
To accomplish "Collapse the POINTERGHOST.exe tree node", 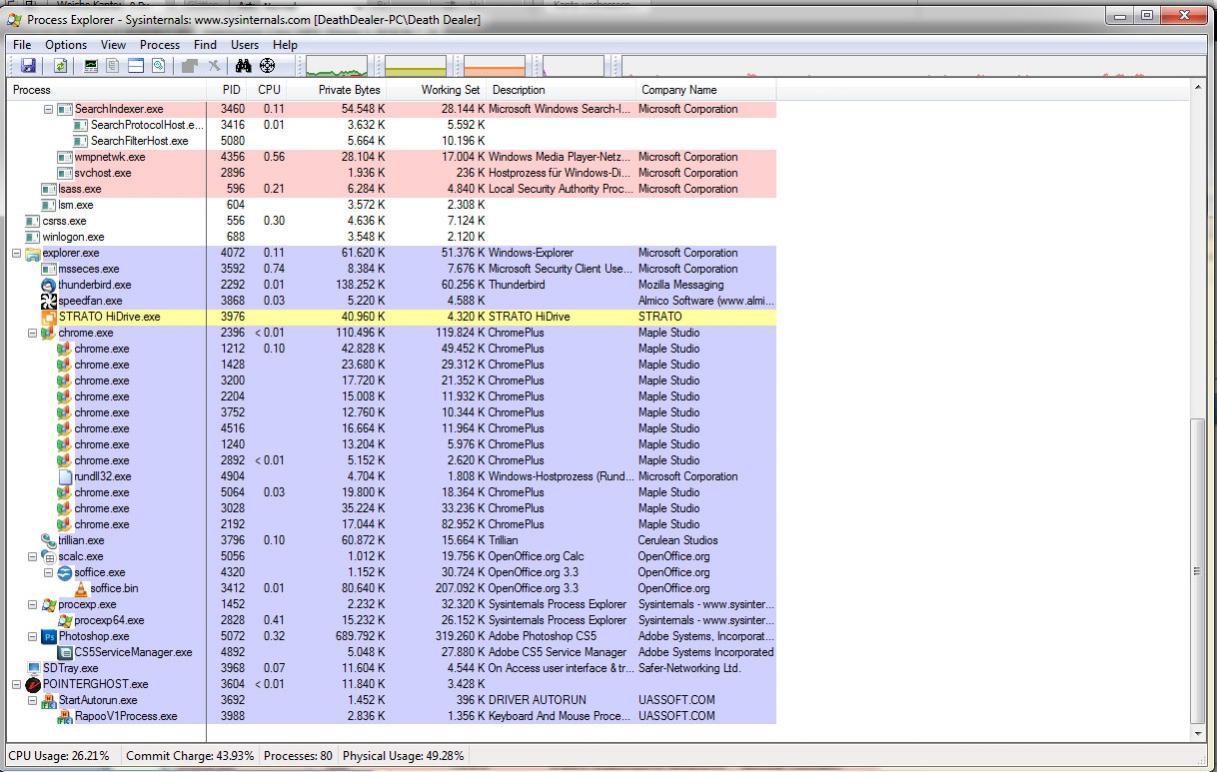I will coord(16,685).
